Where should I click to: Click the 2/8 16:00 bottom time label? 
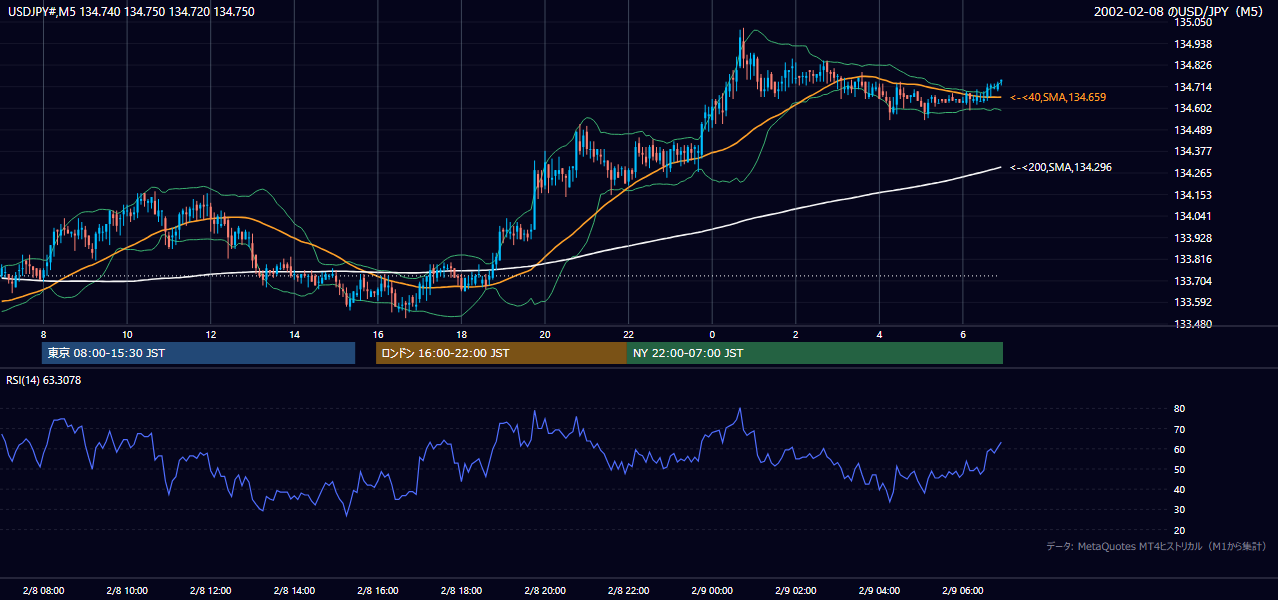pos(377,590)
